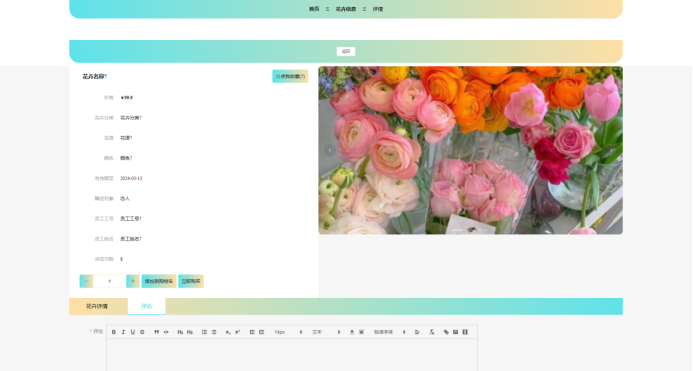Screen dimensions: 693x371
Task: Switch to the 花卉详情 tab
Action: click(x=97, y=306)
